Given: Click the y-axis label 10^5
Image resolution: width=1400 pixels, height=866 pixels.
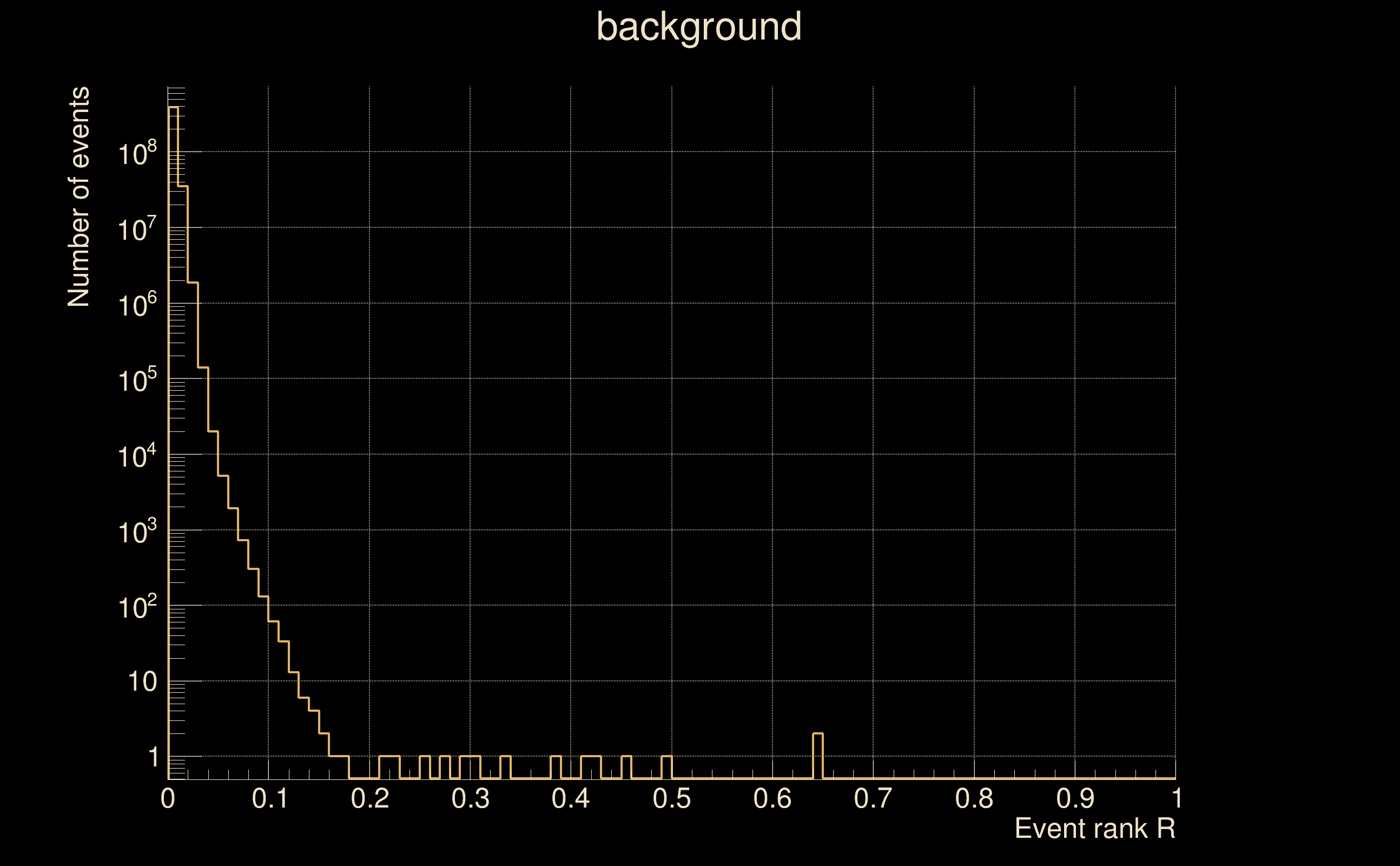Looking at the screenshot, I should (137, 381).
